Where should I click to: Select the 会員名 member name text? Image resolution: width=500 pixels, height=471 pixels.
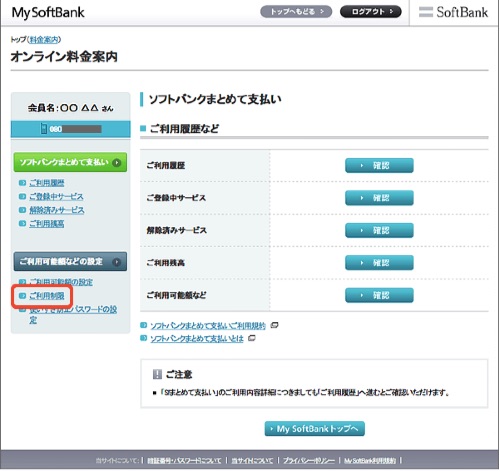(x=70, y=108)
